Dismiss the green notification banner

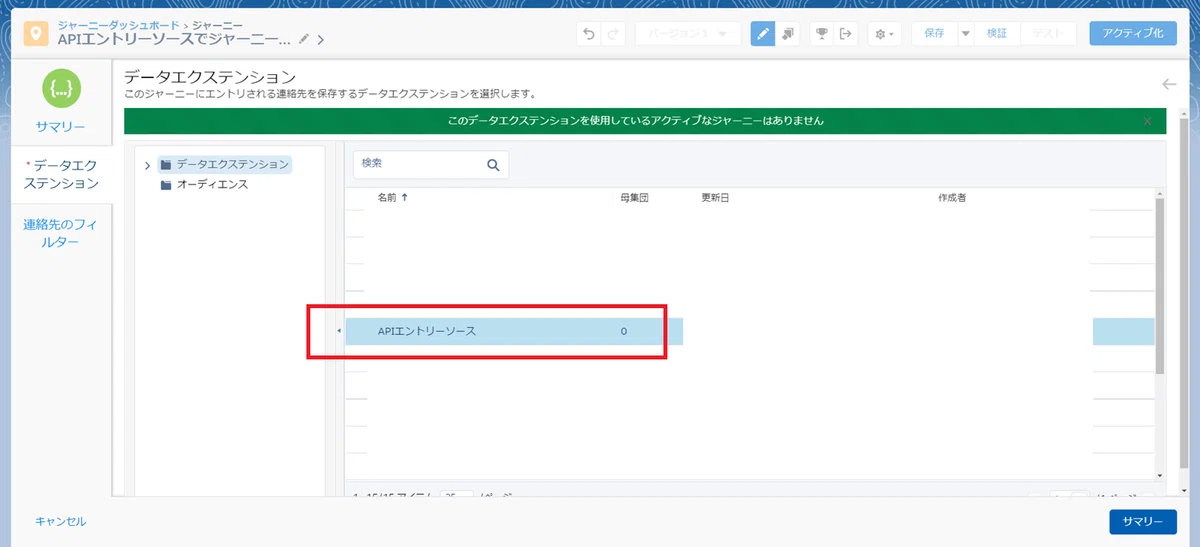click(x=1147, y=121)
